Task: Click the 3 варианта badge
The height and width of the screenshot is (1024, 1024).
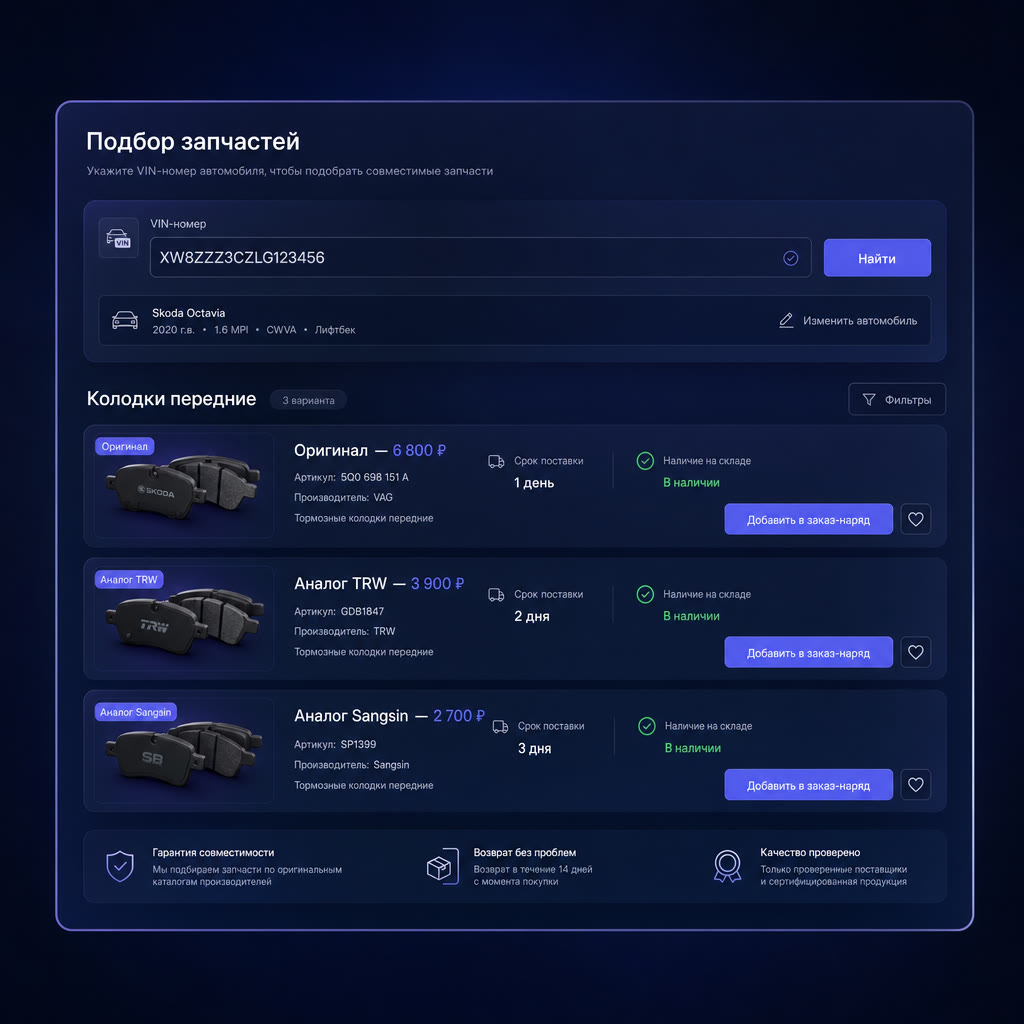Action: (x=308, y=400)
